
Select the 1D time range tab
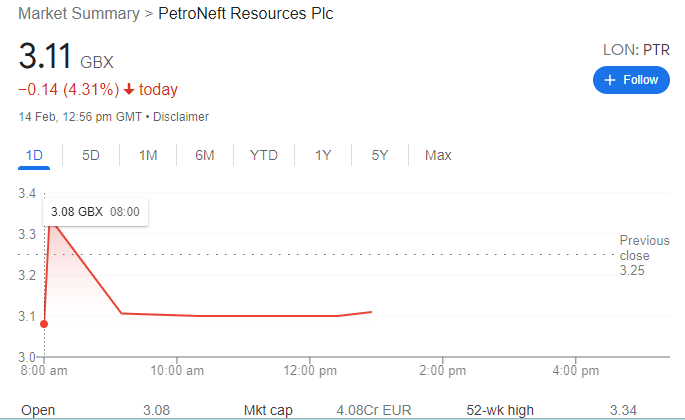[x=34, y=155]
